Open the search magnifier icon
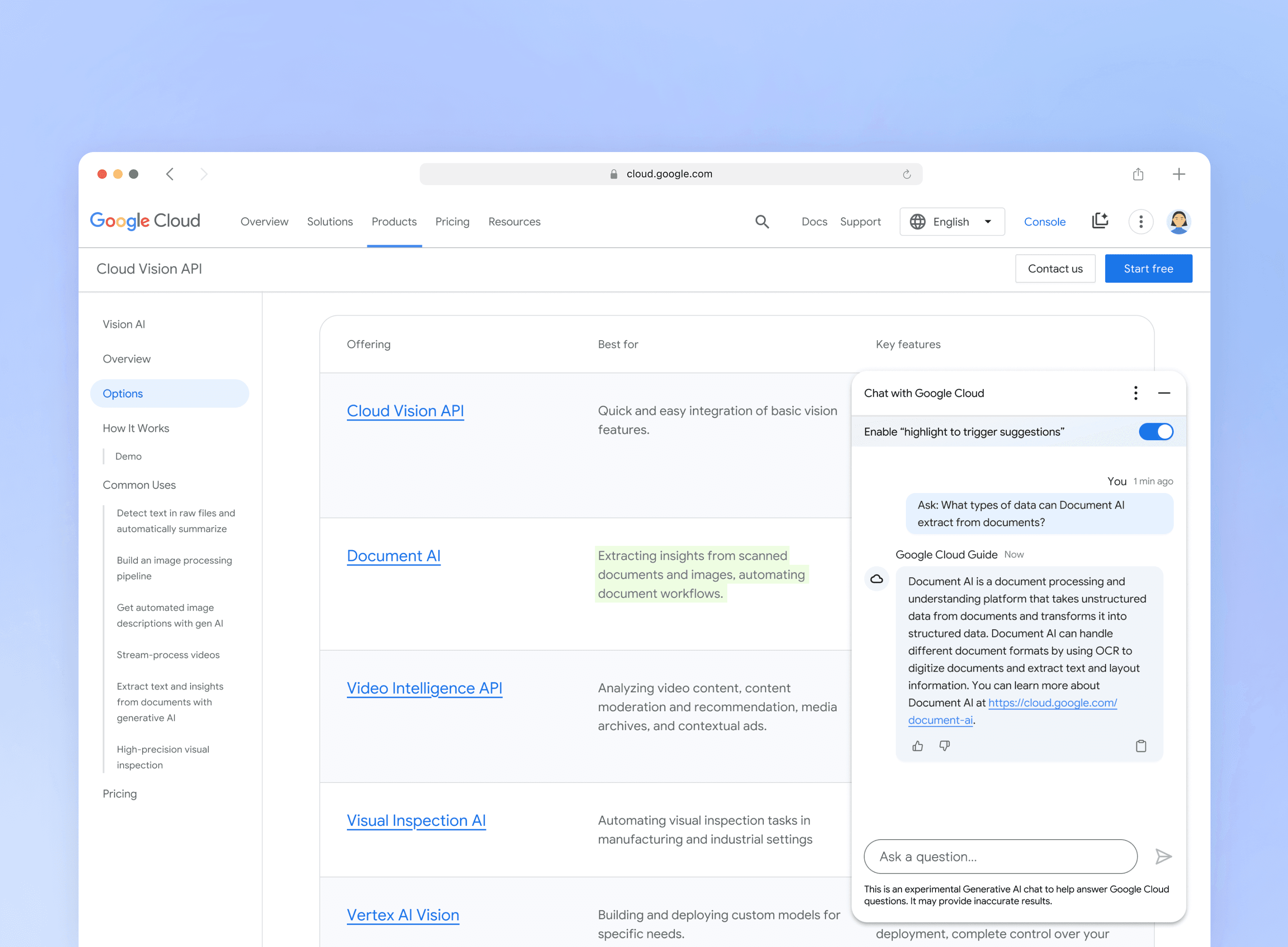The image size is (1288, 947). tap(762, 222)
